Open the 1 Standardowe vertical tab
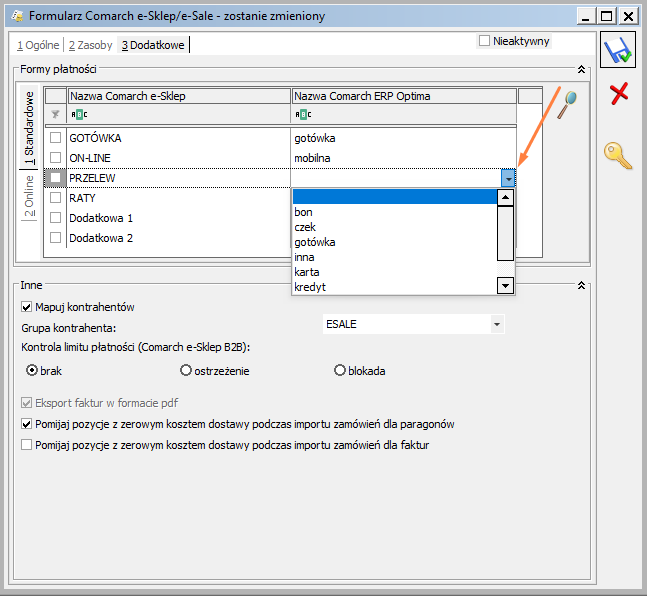The width and height of the screenshot is (647, 596). [29, 128]
